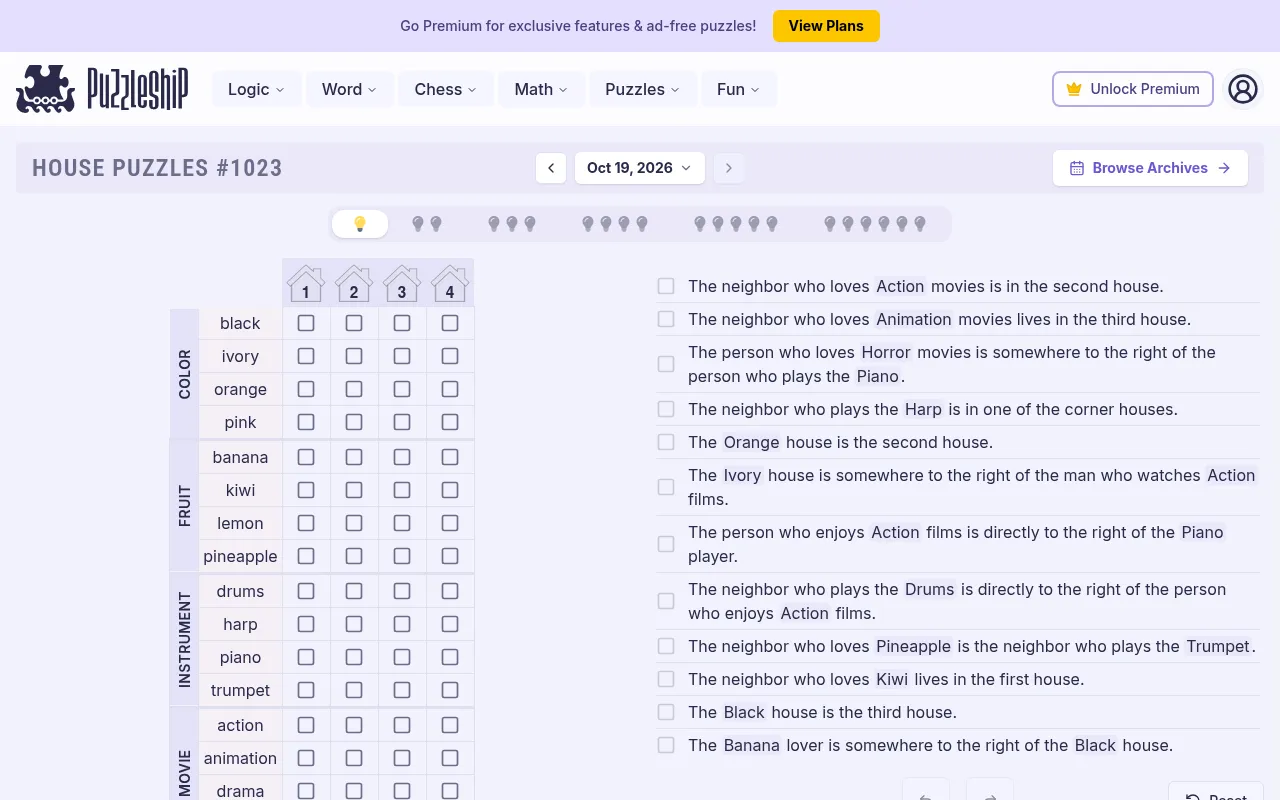Check harp instrument for house 4
This screenshot has height=800, width=1280.
(450, 624)
